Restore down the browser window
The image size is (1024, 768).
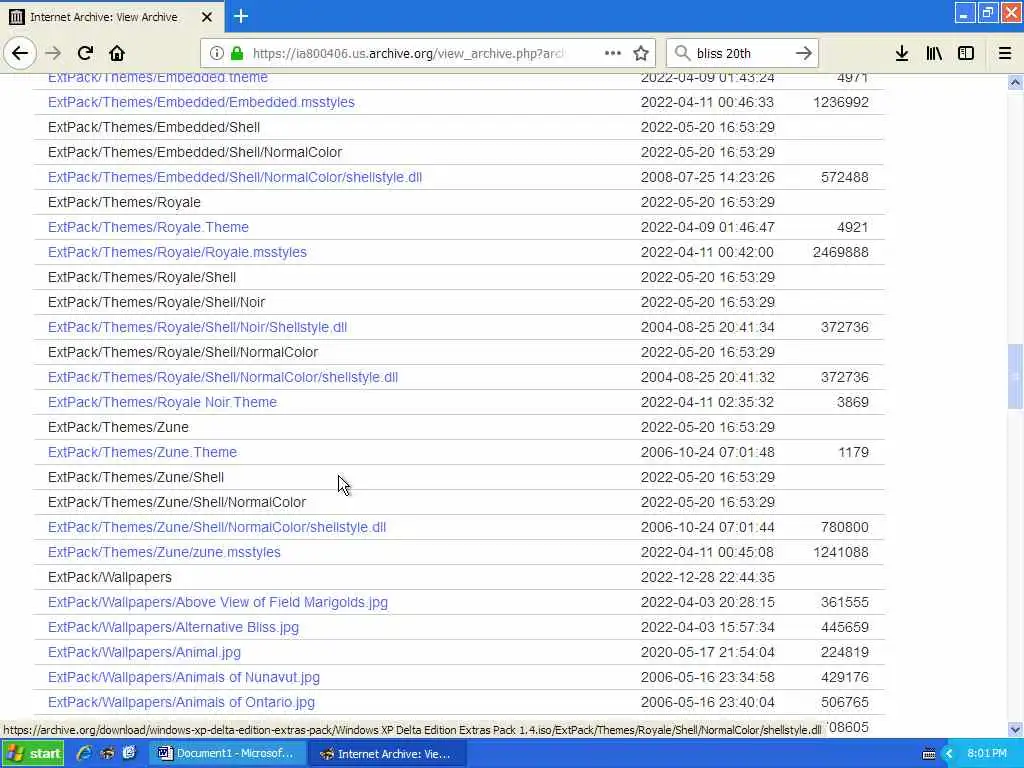(987, 13)
